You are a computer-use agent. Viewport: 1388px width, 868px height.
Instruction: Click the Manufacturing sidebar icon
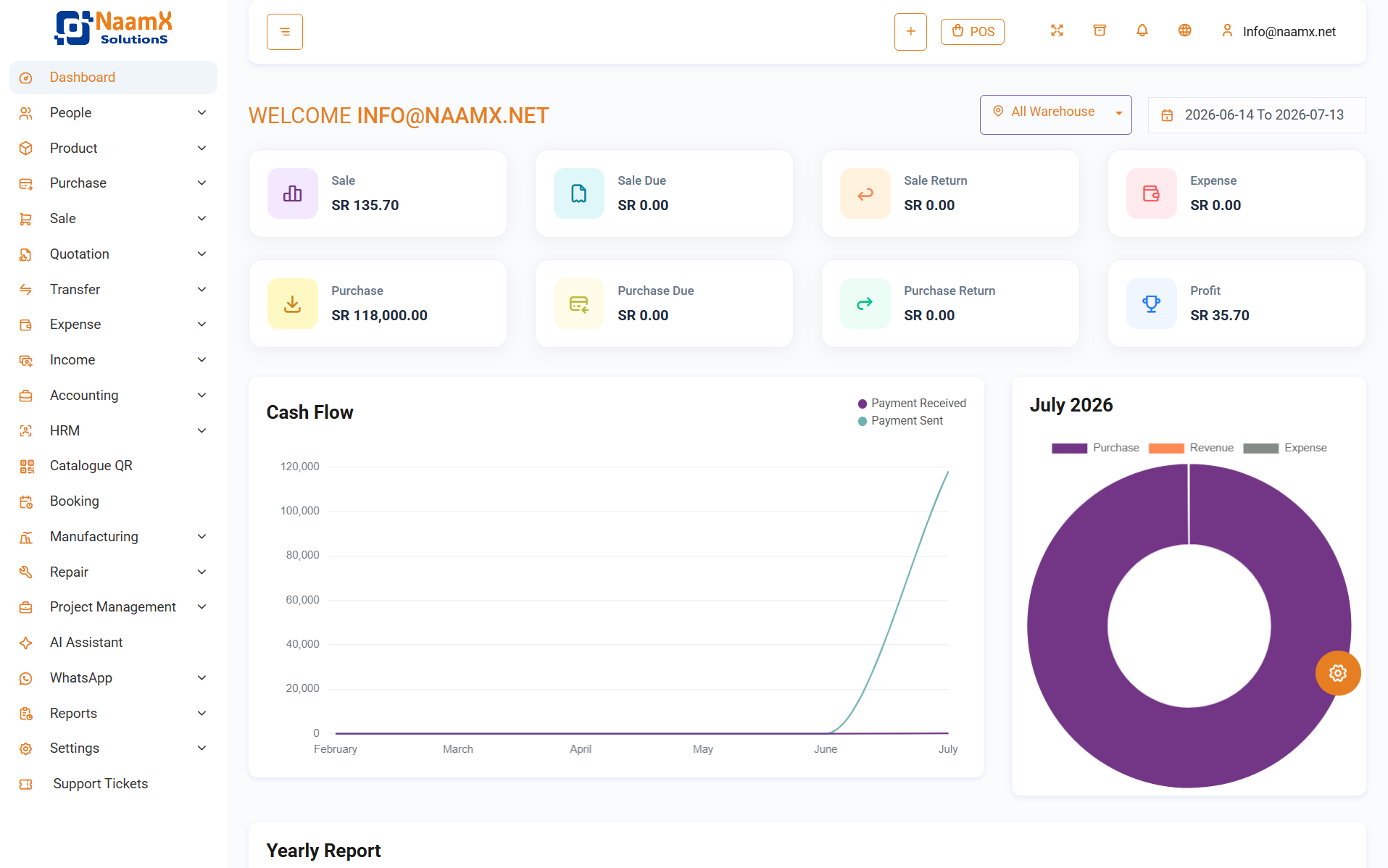(26, 537)
